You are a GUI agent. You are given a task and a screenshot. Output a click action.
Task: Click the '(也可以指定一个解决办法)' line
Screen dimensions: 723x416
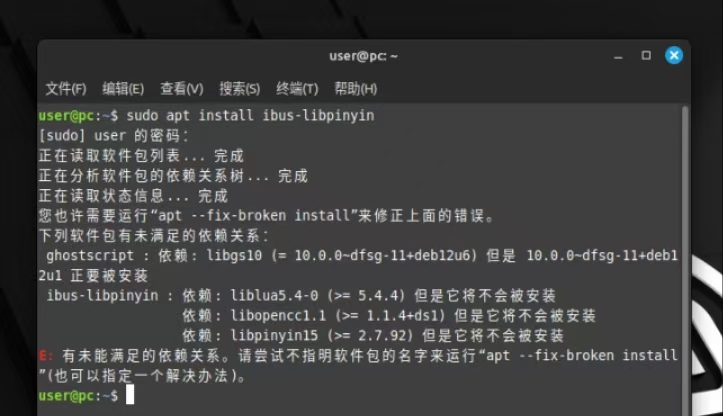[x=143, y=376]
